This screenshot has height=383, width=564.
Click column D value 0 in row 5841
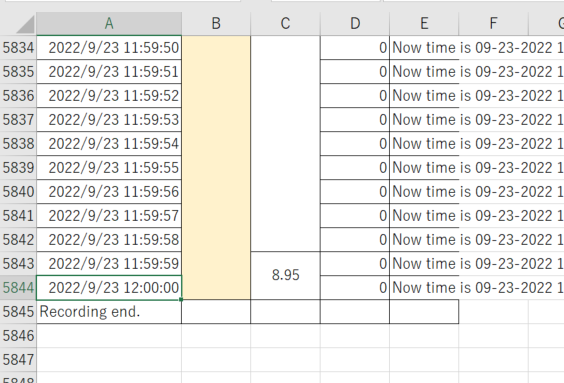pyautogui.click(x=355, y=216)
